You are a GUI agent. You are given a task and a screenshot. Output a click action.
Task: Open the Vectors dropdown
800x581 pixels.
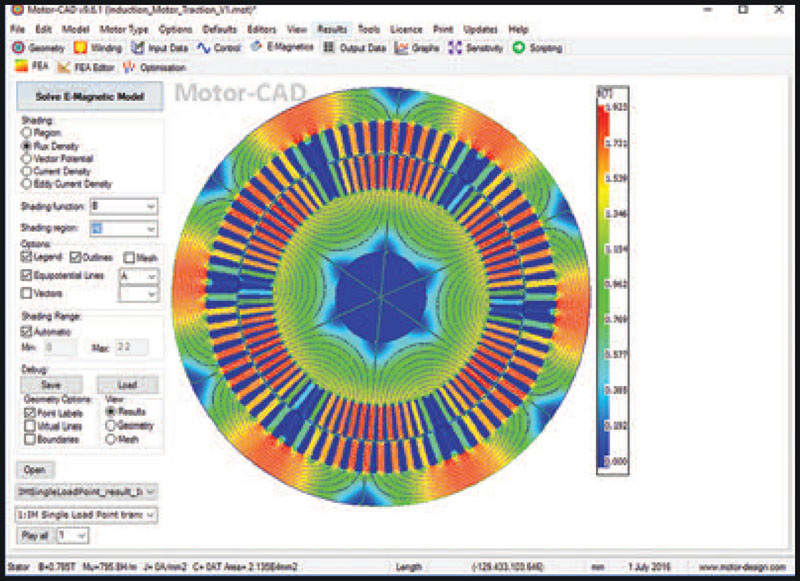tap(139, 294)
